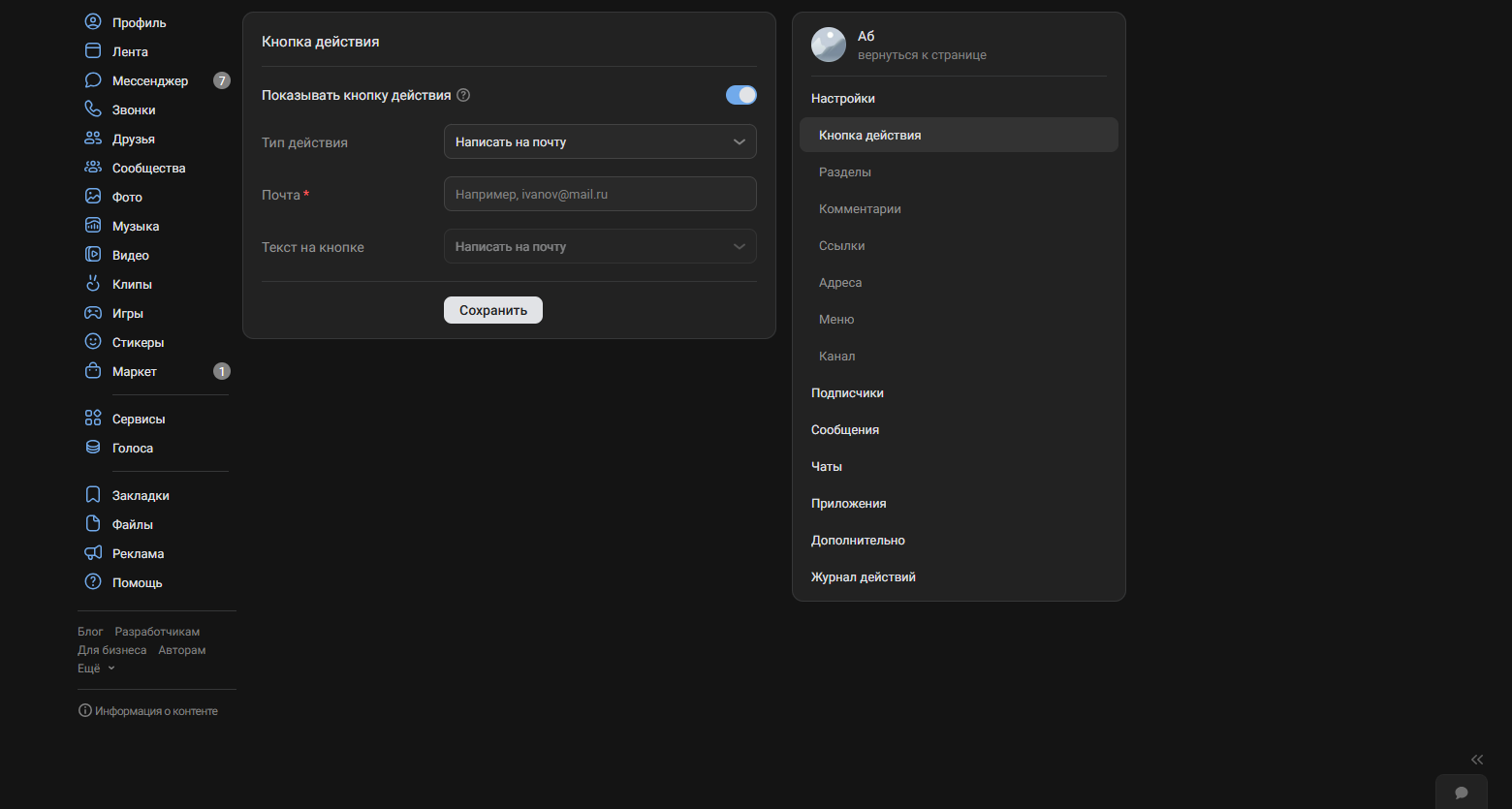Open the Файлы document icon
This screenshot has height=809, width=1512.
93,523
